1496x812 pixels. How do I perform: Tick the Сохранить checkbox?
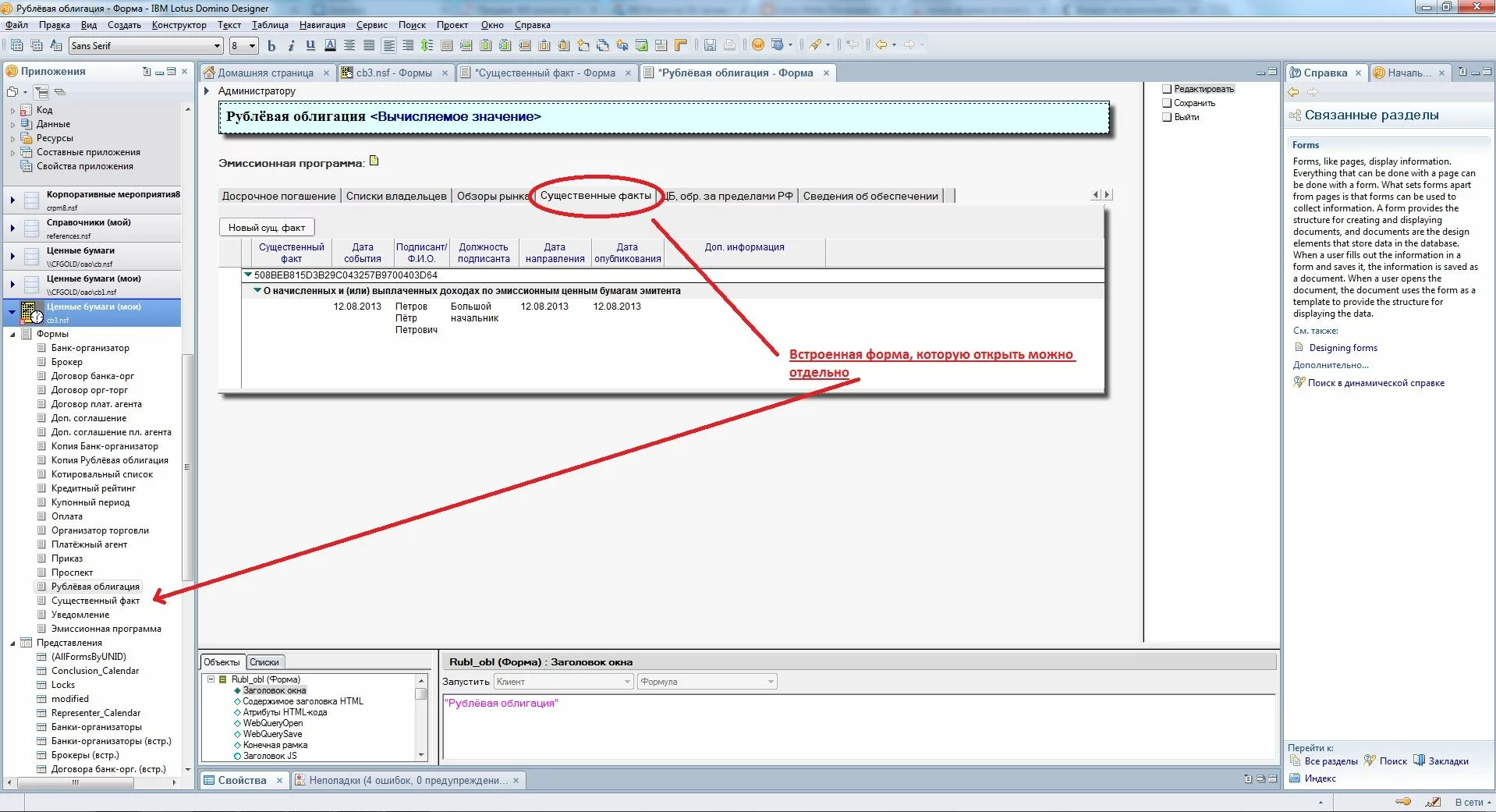click(1167, 103)
